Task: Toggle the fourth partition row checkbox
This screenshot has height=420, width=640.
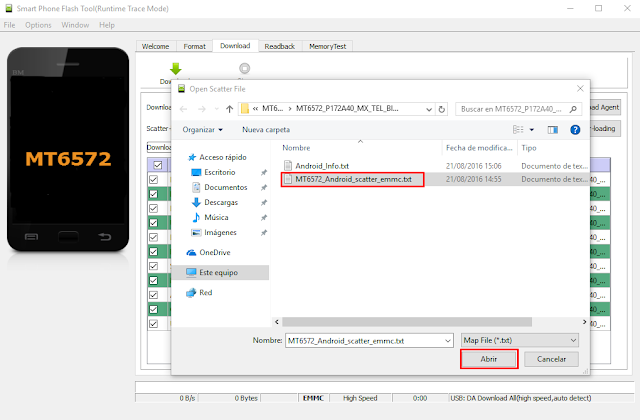Action: pyautogui.click(x=153, y=223)
